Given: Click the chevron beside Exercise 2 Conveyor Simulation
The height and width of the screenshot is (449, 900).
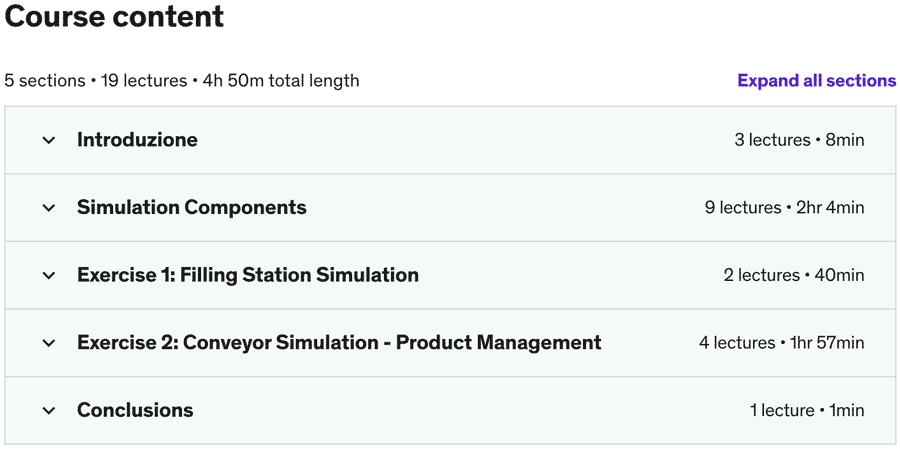Looking at the screenshot, I should coord(49,343).
